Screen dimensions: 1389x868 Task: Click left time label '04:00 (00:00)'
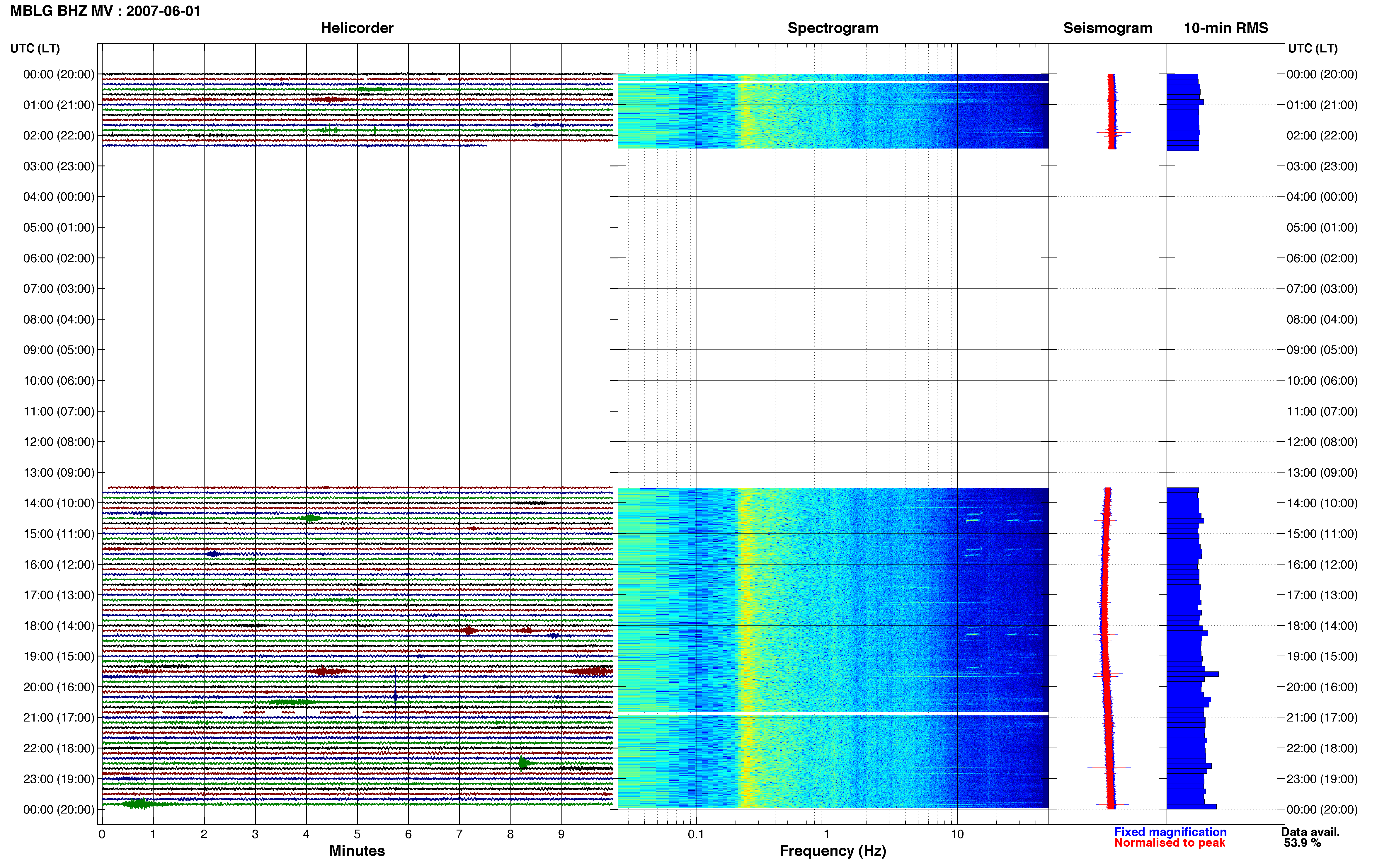point(59,196)
